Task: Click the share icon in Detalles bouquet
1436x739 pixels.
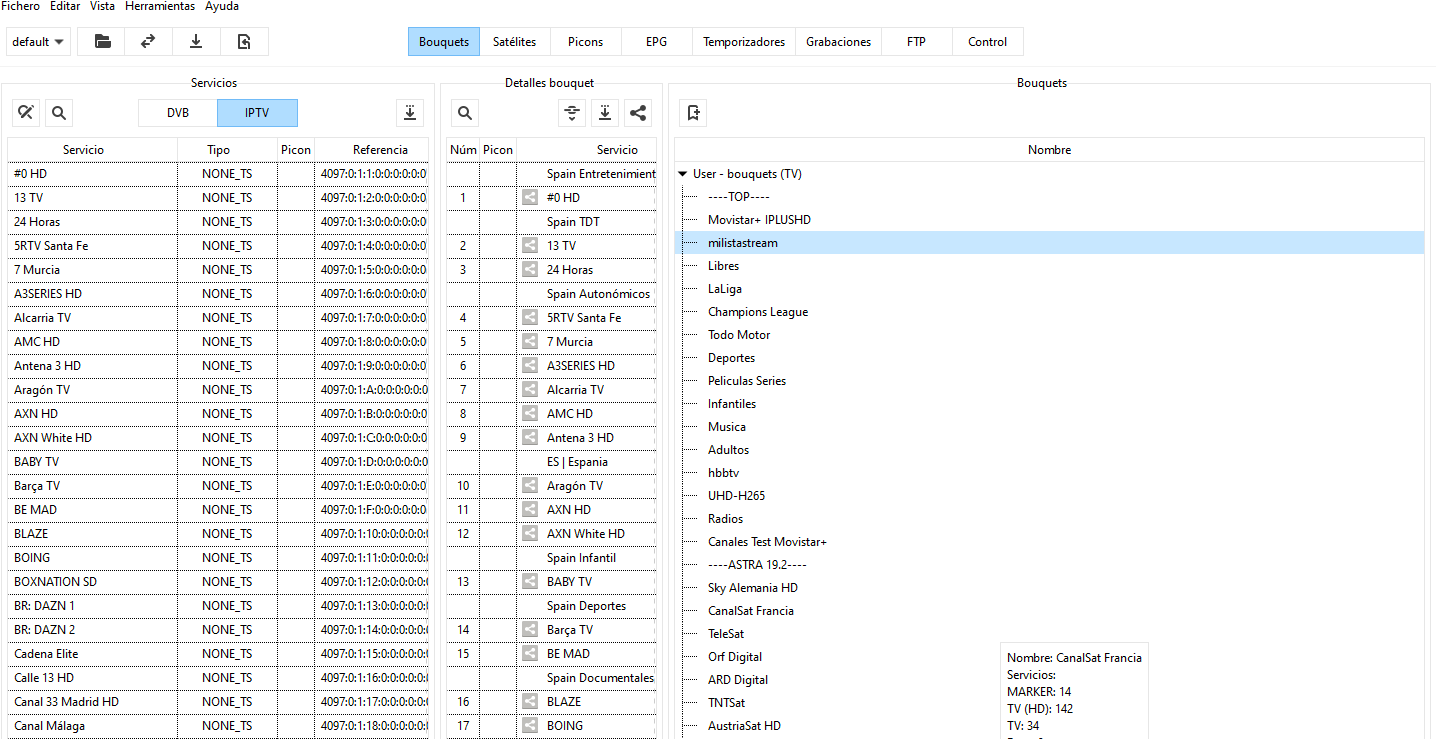Action: (x=638, y=113)
